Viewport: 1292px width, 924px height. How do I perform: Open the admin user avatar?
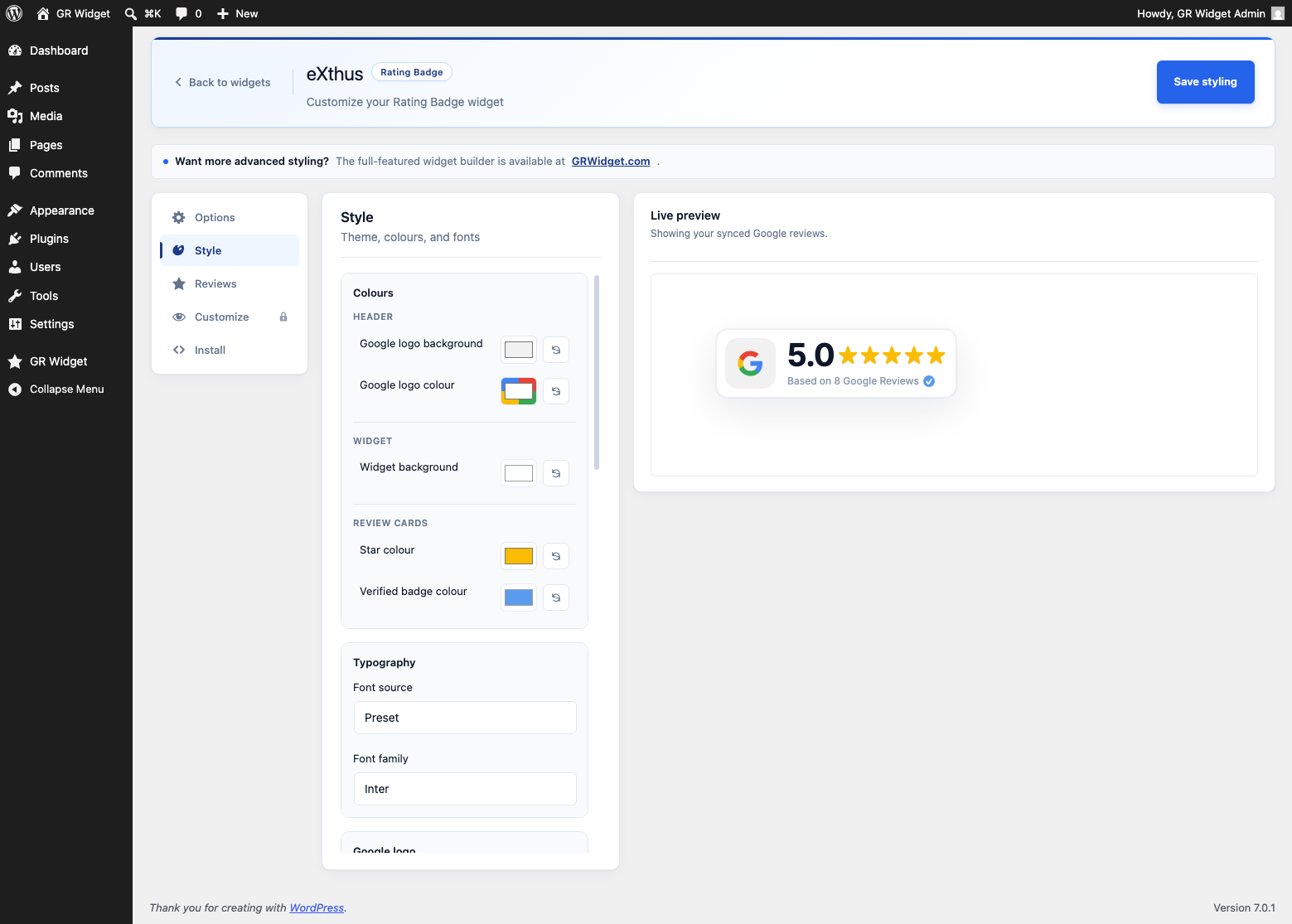[1277, 13]
